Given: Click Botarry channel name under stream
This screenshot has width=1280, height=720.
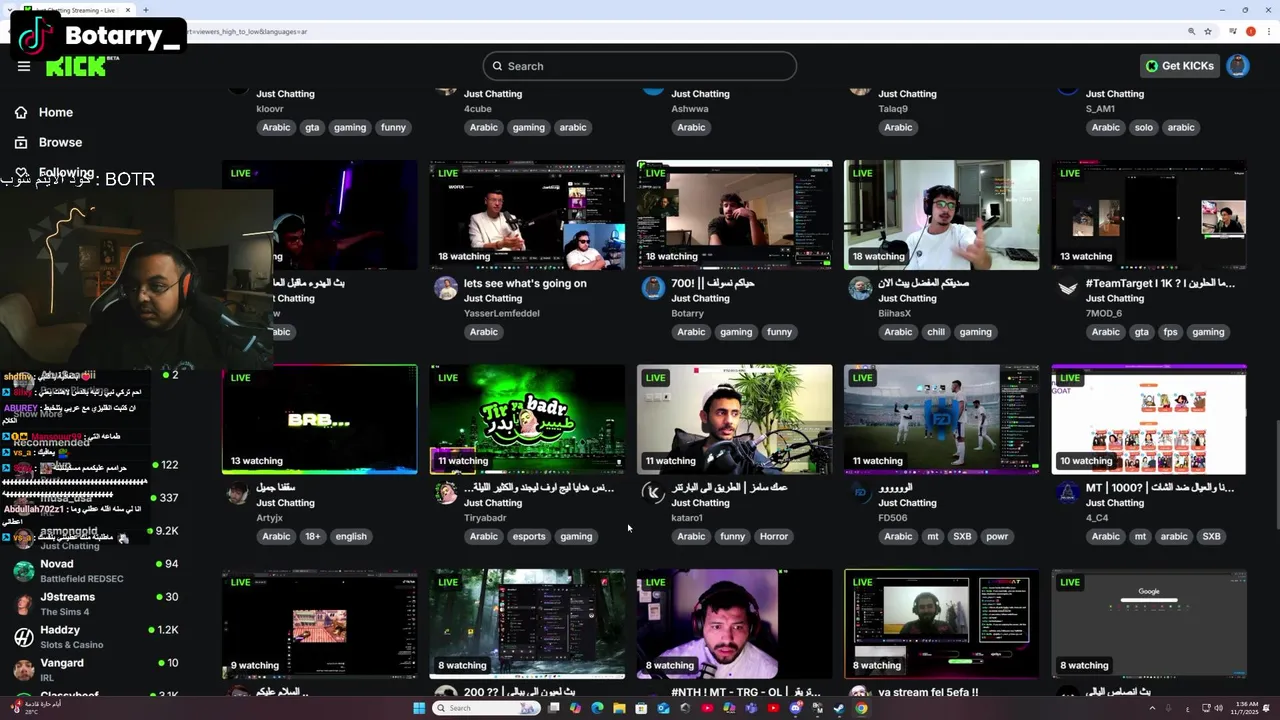Looking at the screenshot, I should click(688, 313).
